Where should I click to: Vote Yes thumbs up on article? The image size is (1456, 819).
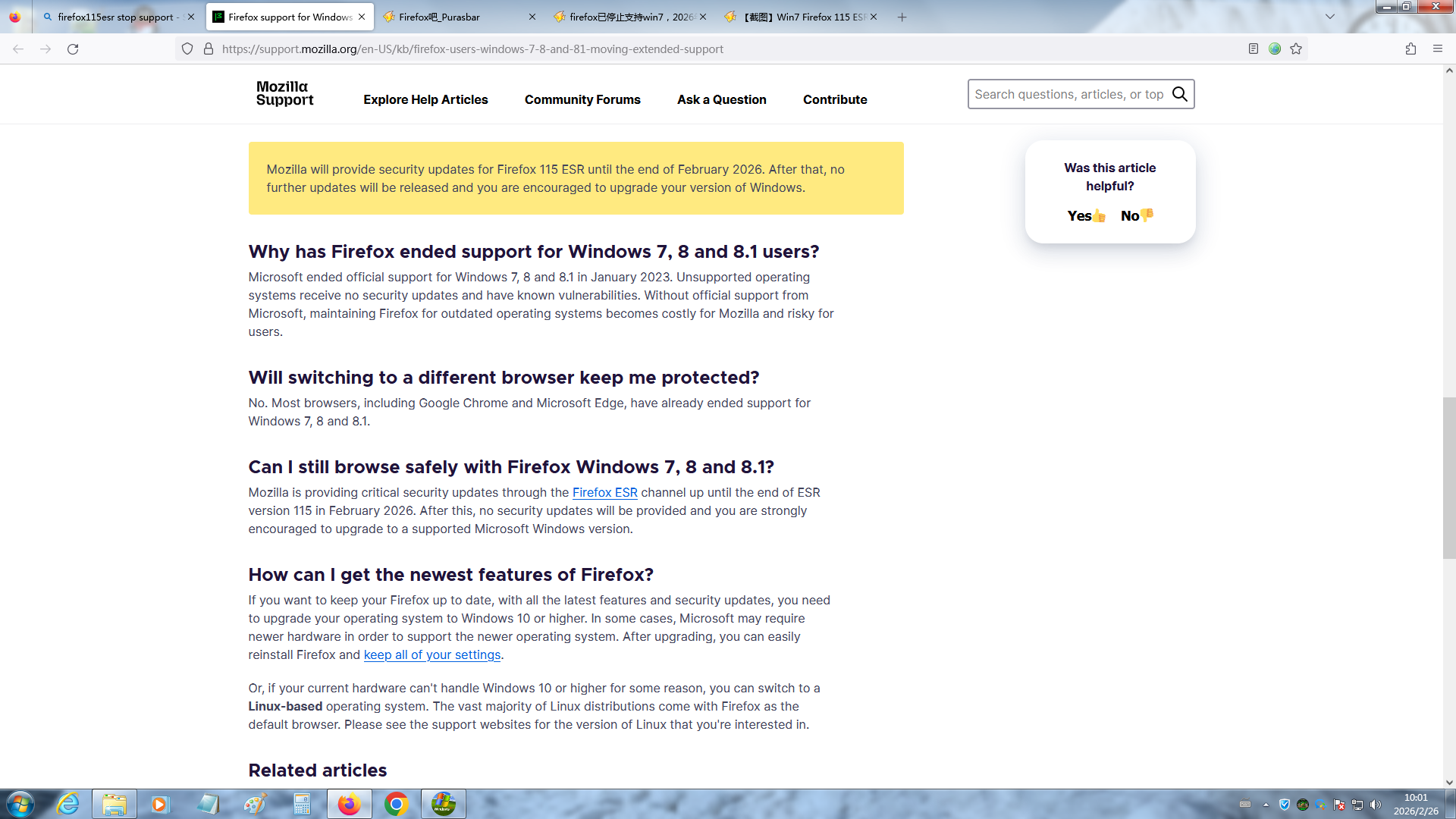[x=1086, y=216]
